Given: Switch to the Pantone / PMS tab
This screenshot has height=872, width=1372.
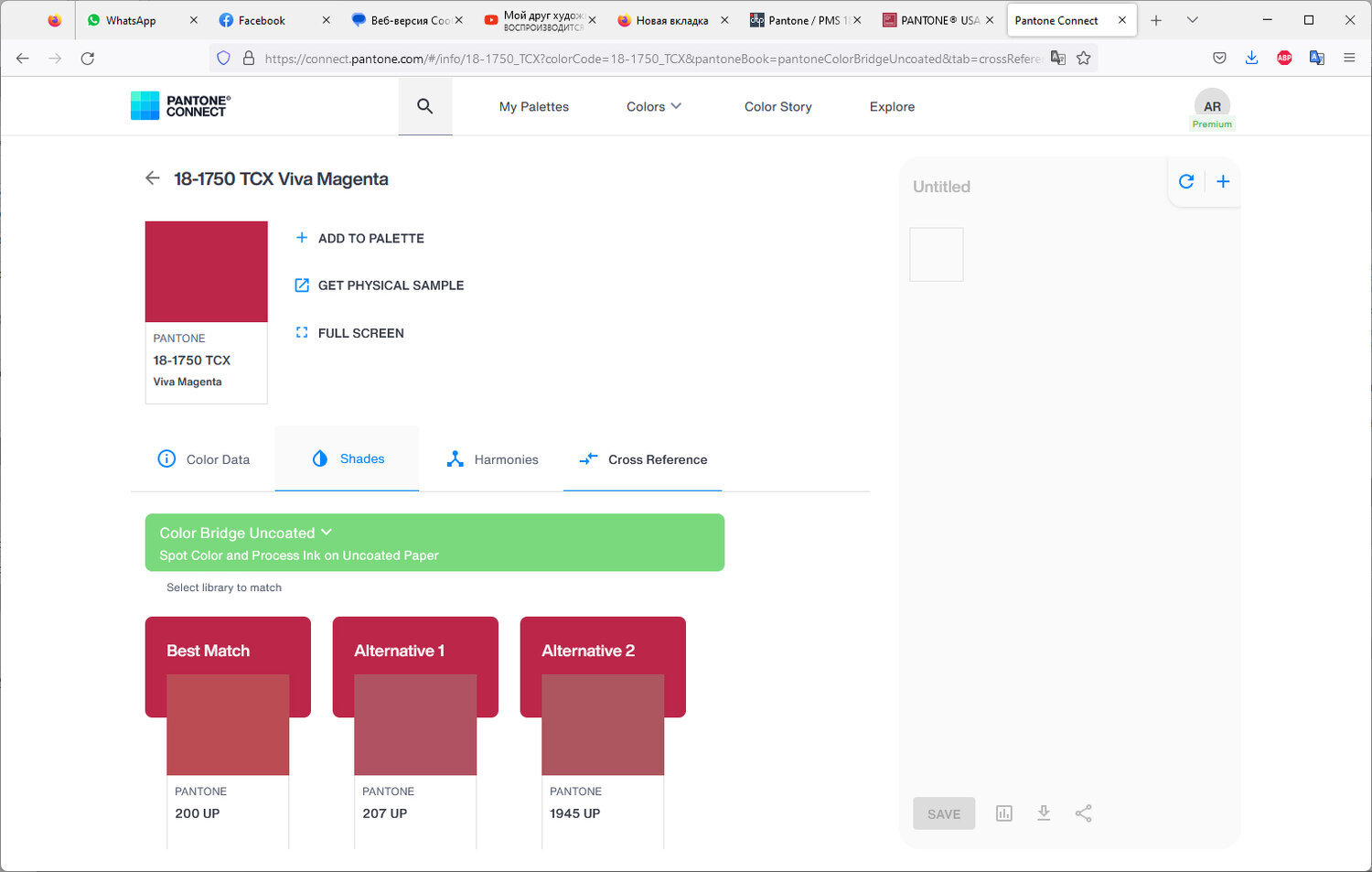Looking at the screenshot, I should coord(805,20).
